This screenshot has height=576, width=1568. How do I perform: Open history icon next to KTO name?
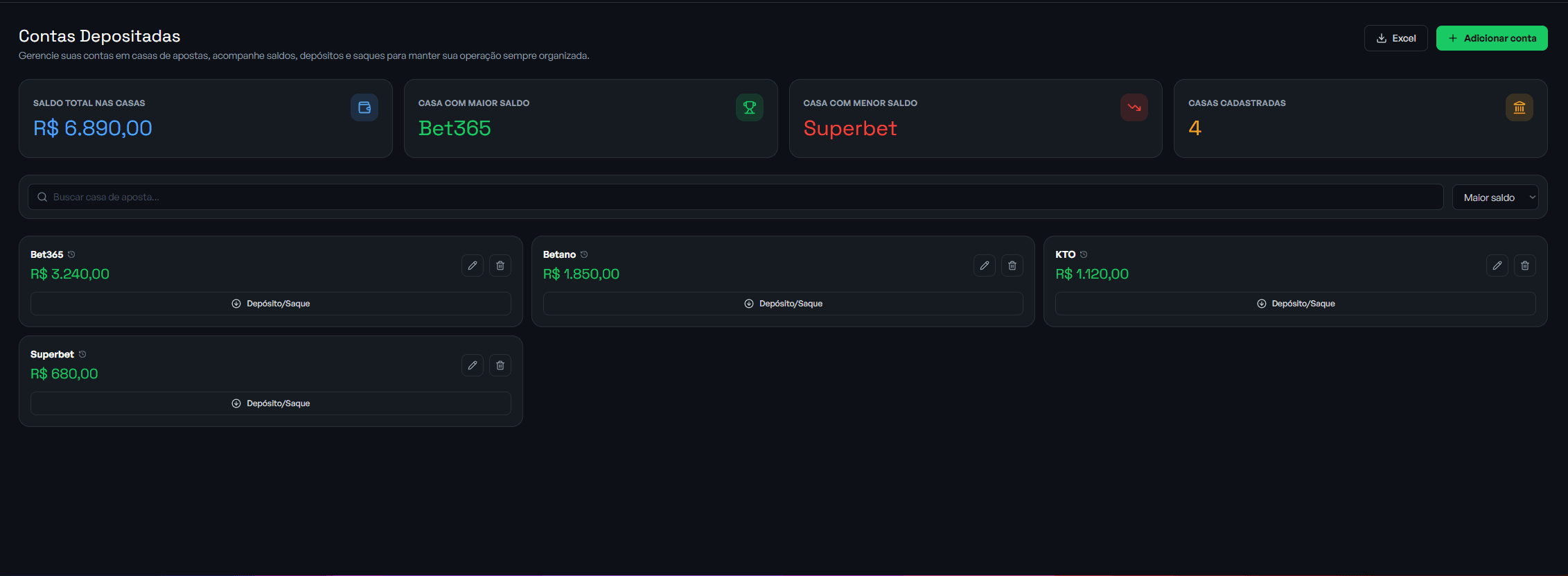click(x=1084, y=254)
